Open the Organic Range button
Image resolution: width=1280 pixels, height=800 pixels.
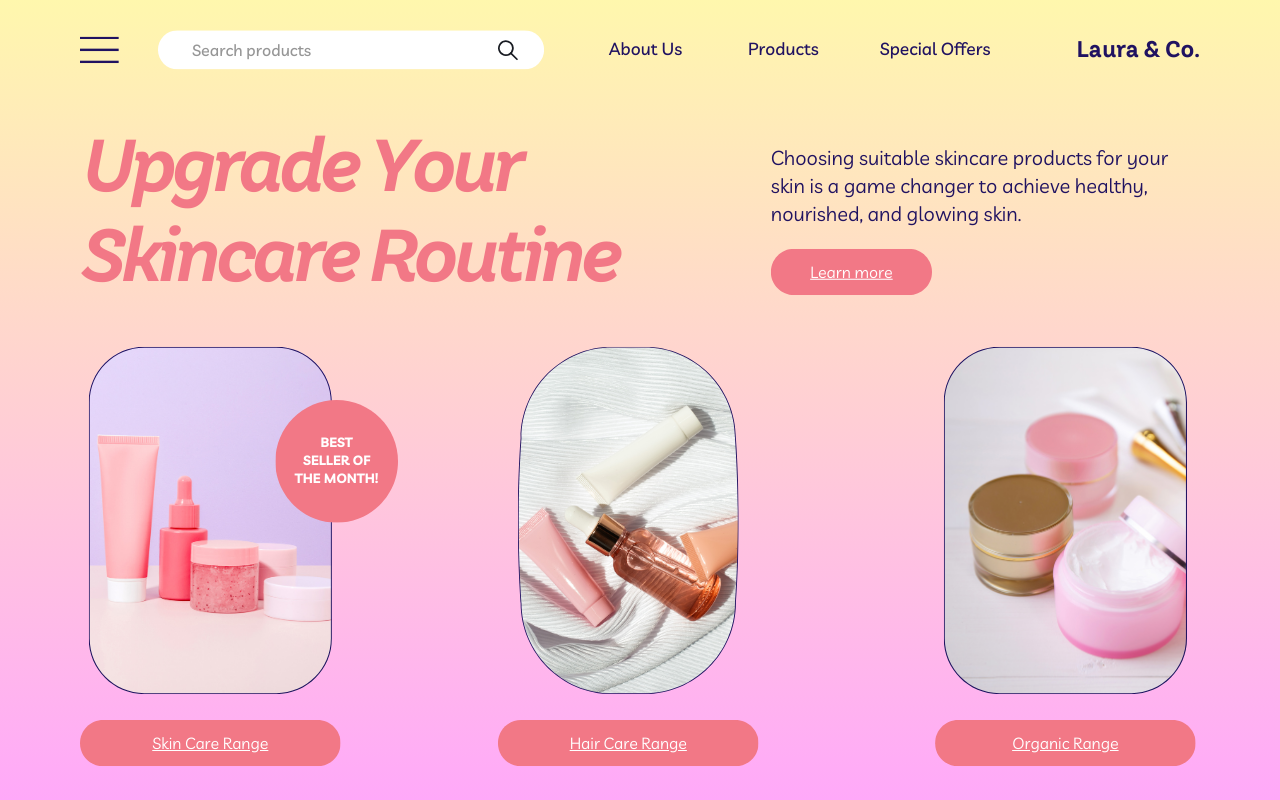(1065, 743)
